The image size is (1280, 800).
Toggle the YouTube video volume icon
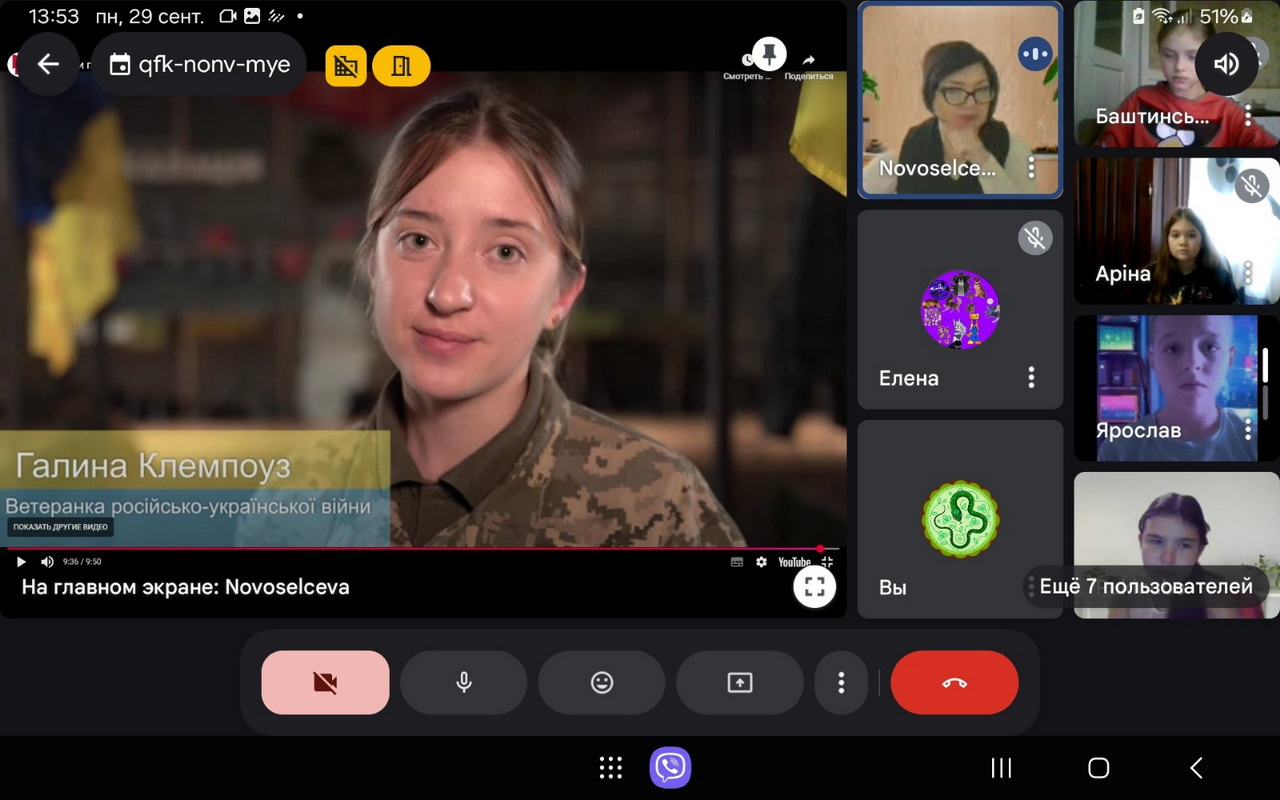[47, 562]
